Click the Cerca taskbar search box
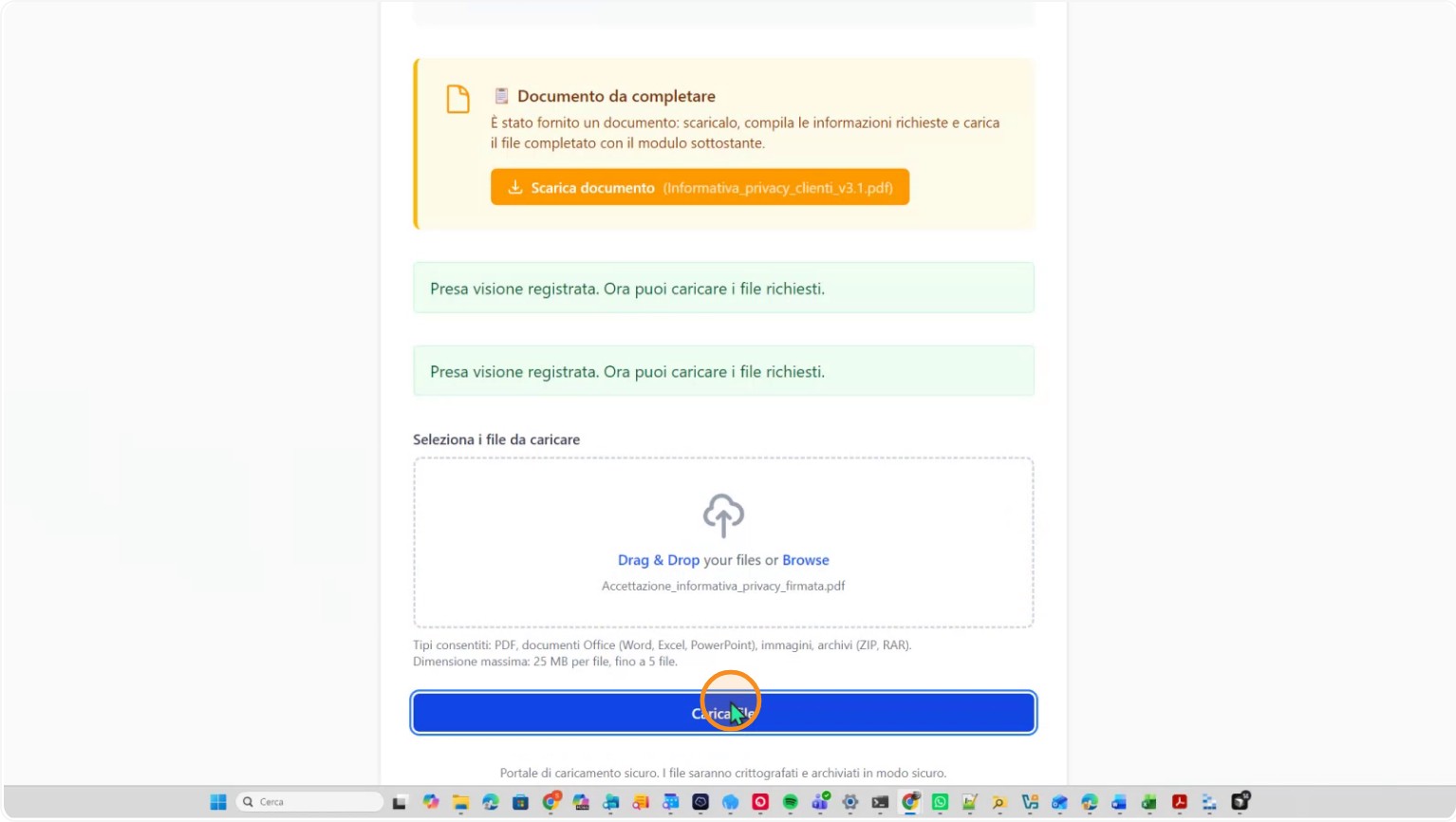 point(309,802)
